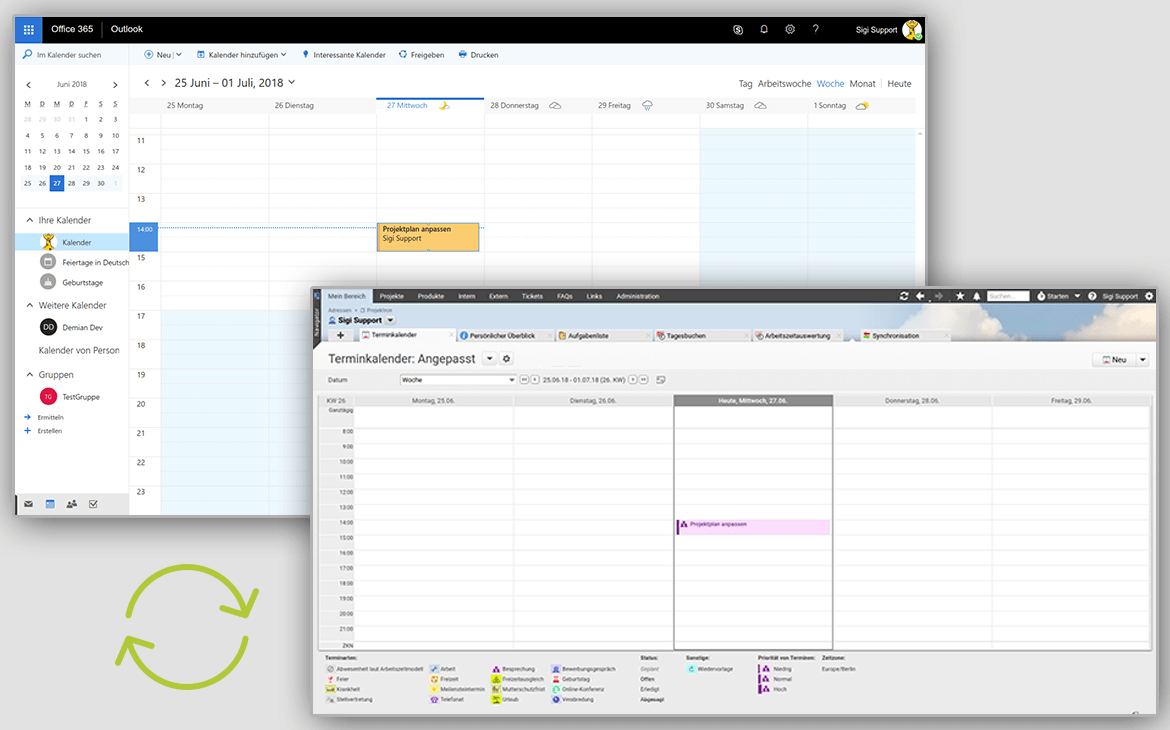Jump to Heute in Outlook calendar
Screen dimensions: 1170x730
click(x=899, y=84)
